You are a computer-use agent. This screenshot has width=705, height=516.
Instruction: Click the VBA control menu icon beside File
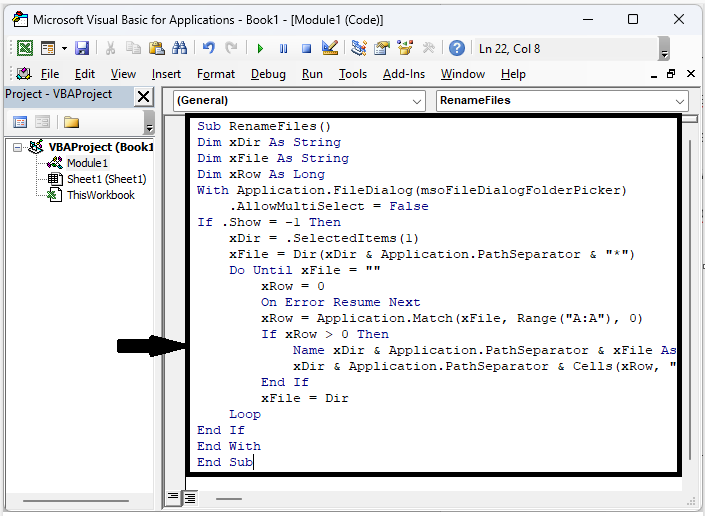23,74
